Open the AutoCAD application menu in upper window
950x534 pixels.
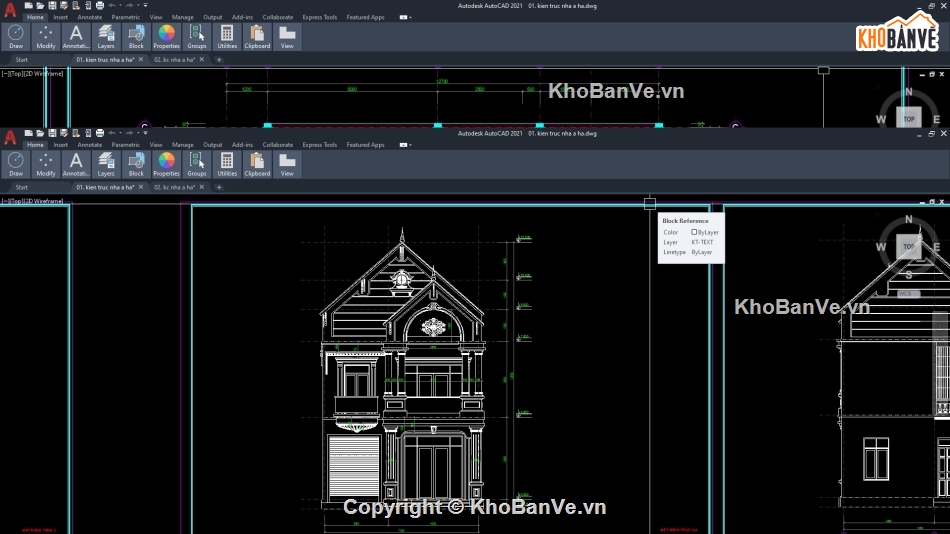point(10,10)
